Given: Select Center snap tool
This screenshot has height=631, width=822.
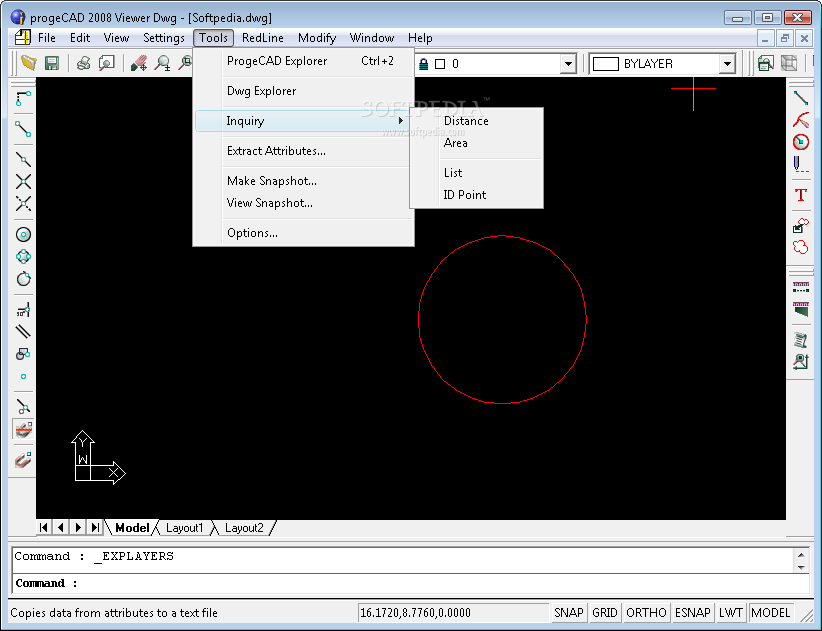Looking at the screenshot, I should click(x=23, y=234).
